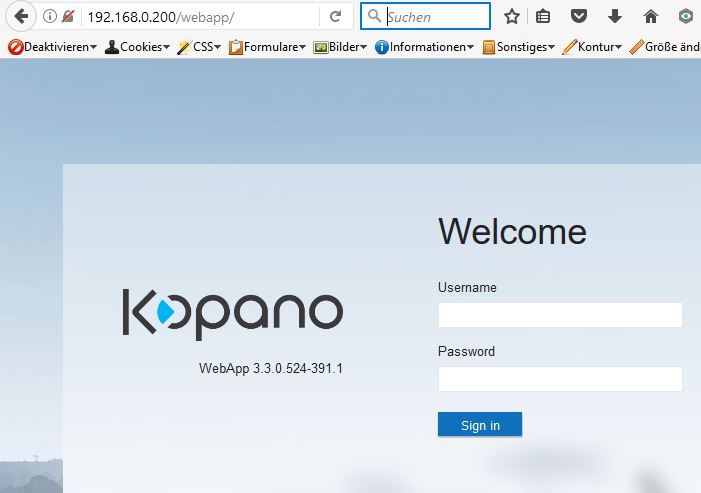
Task: Click the Sign in button
Action: click(x=480, y=424)
